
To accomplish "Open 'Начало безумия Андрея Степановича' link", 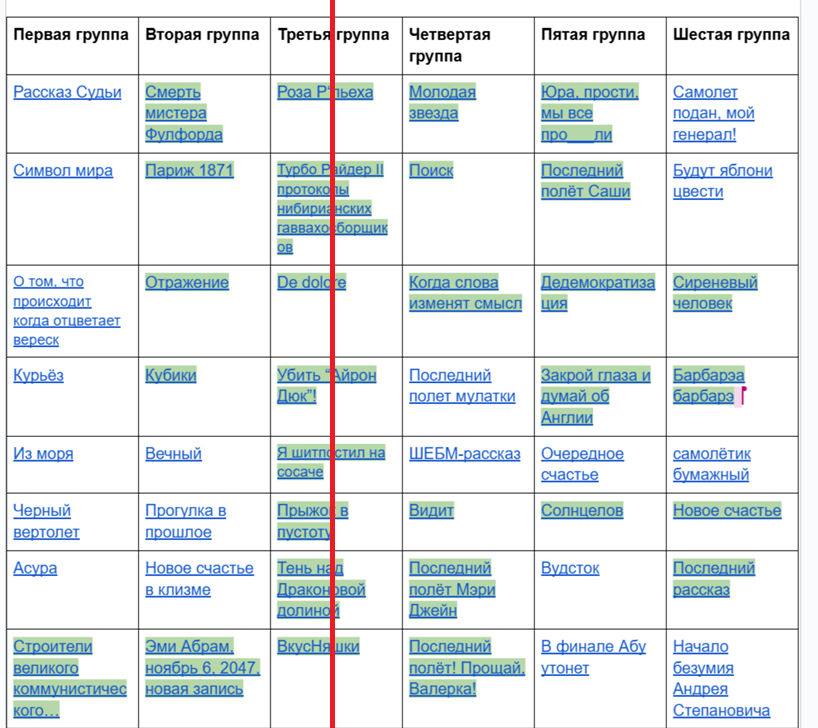I will pyautogui.click(x=721, y=678).
